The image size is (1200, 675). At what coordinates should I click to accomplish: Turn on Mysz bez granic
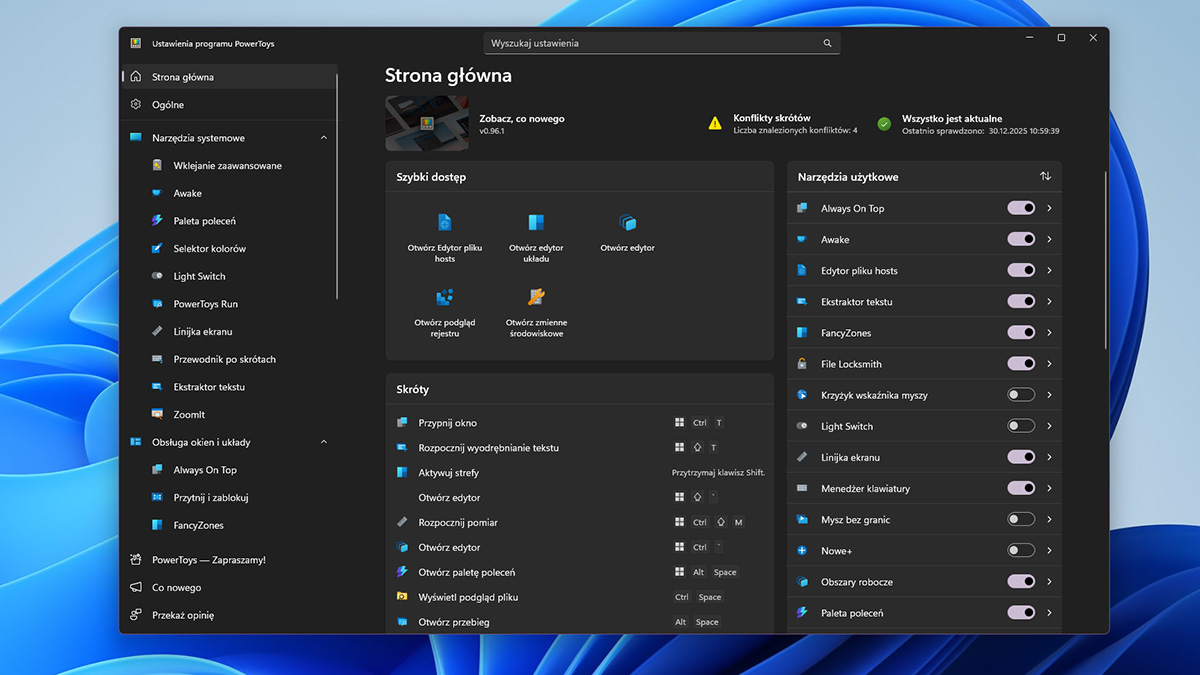click(1021, 519)
